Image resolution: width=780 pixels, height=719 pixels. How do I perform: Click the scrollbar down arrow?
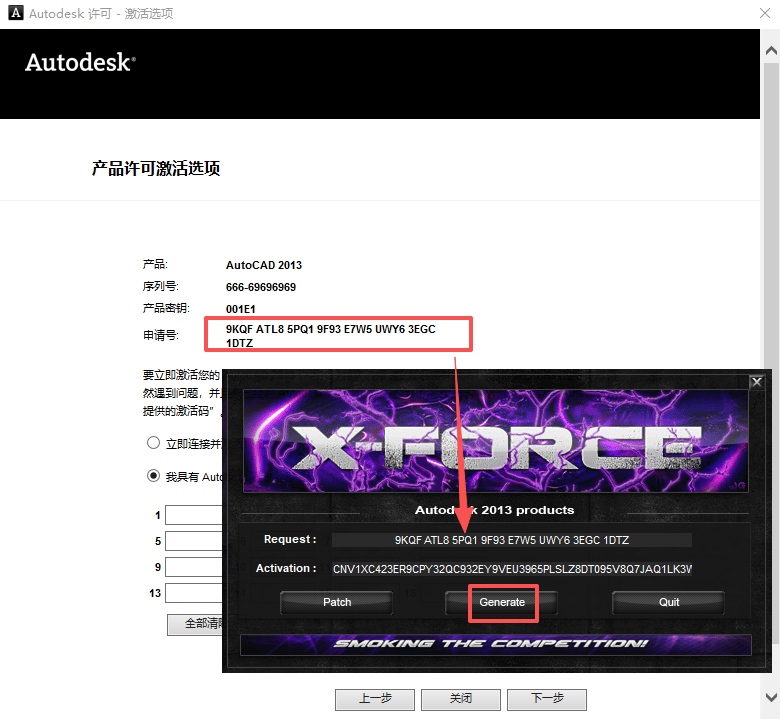pos(771,697)
